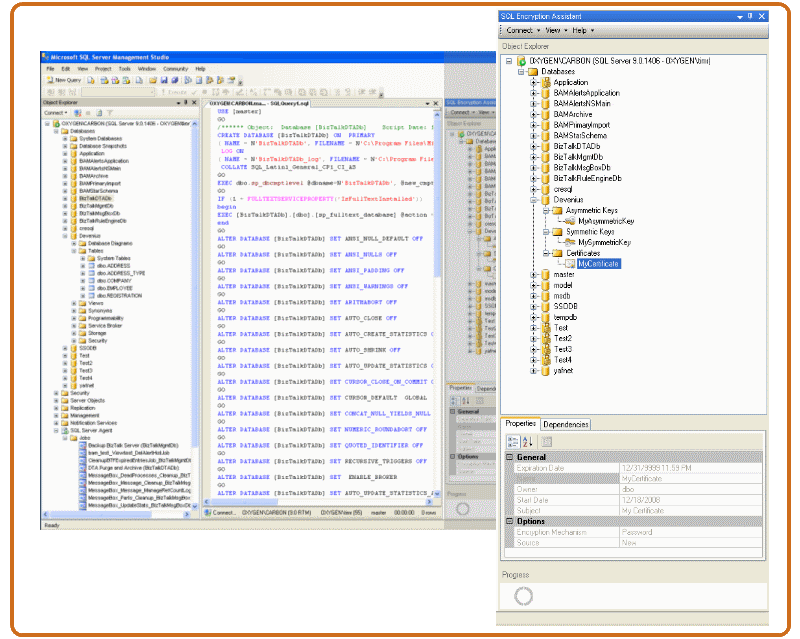Close the SSMS Object Explorer panel
The image size is (800, 639).
tap(194, 103)
